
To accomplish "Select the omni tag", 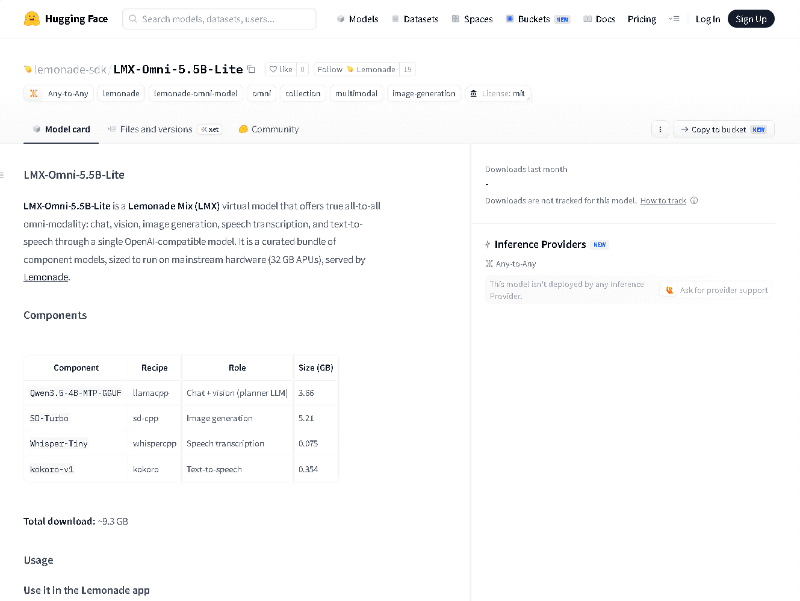I will click(x=261, y=93).
